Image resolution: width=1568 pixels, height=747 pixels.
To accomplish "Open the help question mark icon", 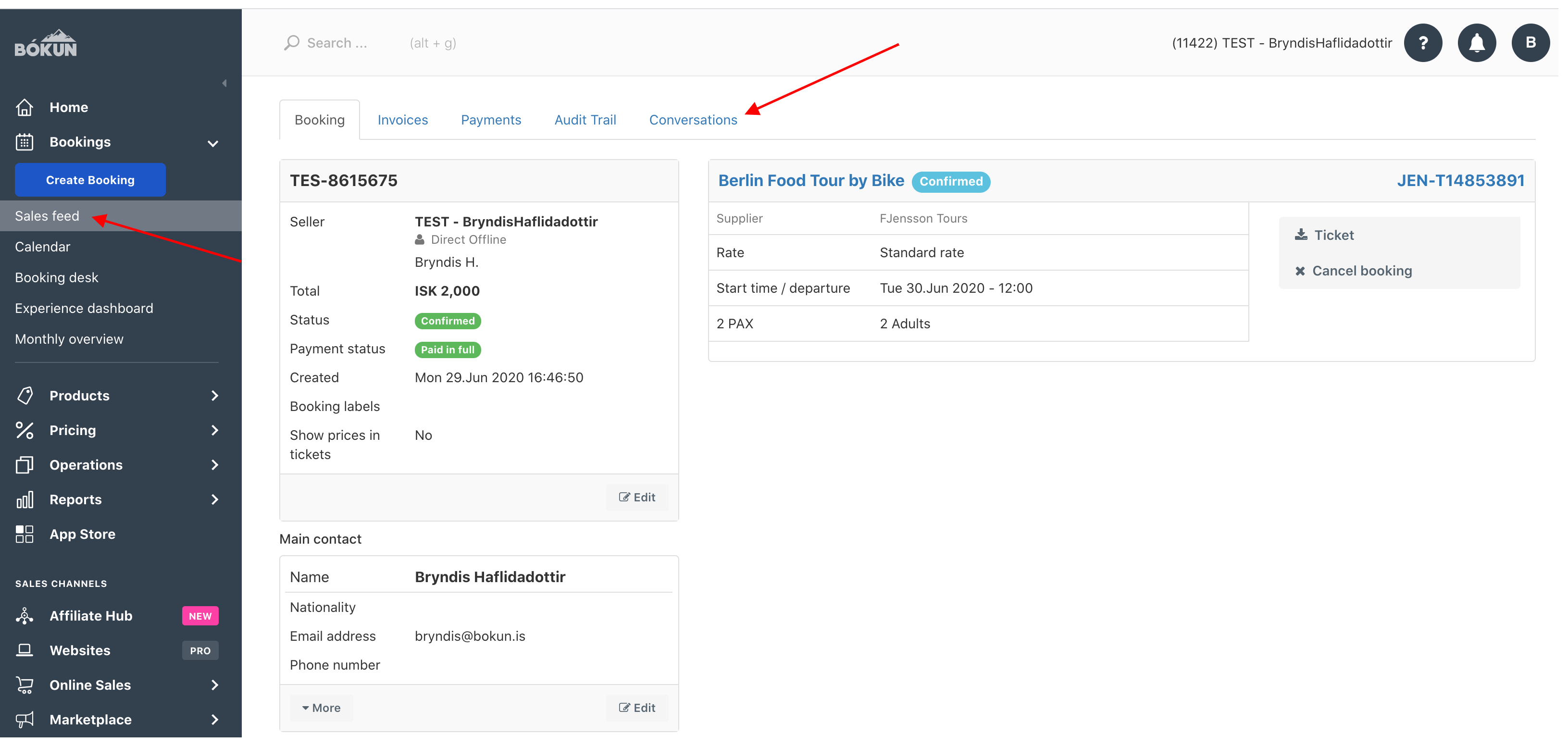I will tap(1423, 43).
